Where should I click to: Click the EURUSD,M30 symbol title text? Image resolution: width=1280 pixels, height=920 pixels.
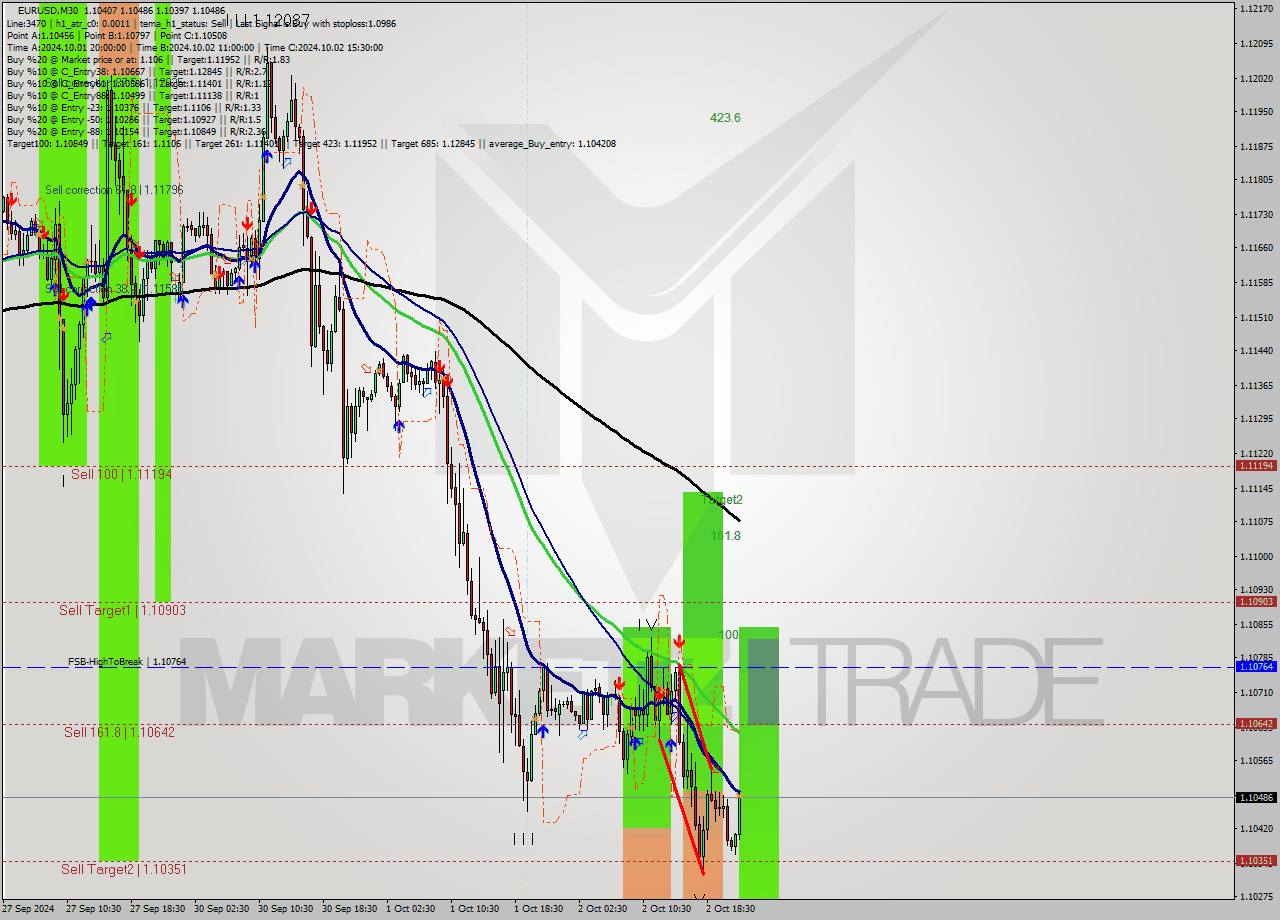coord(50,11)
